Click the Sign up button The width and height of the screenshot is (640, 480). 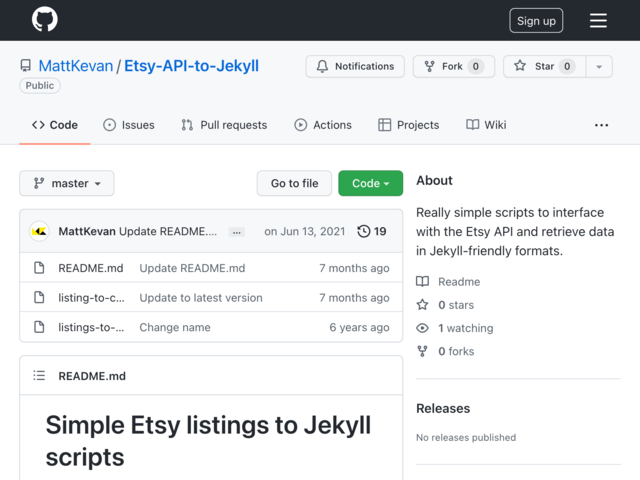[536, 20]
